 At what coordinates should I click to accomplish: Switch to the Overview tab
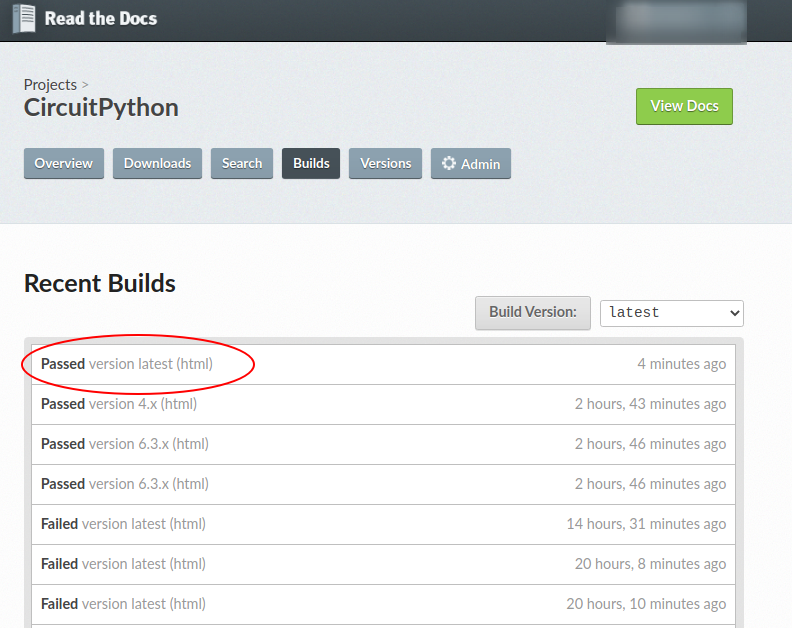[x=64, y=163]
